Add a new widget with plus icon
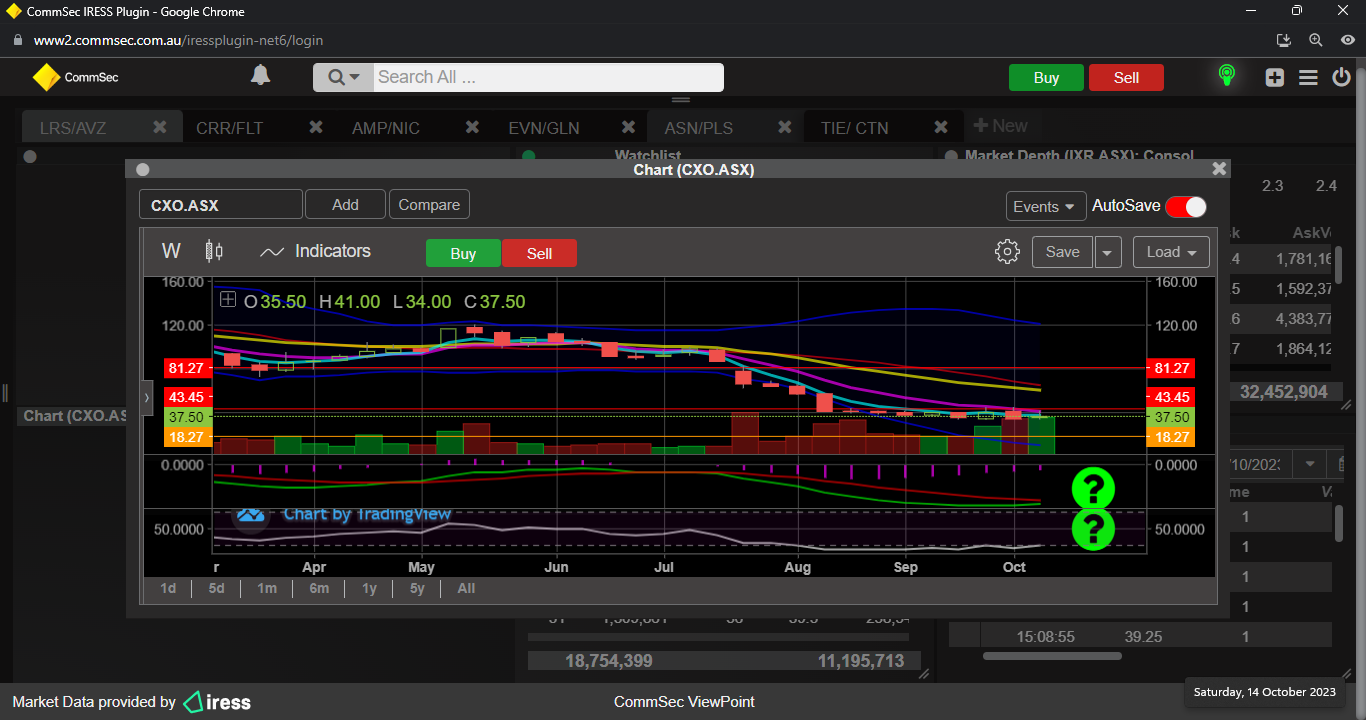This screenshot has width=1366, height=720. pyautogui.click(x=1274, y=77)
